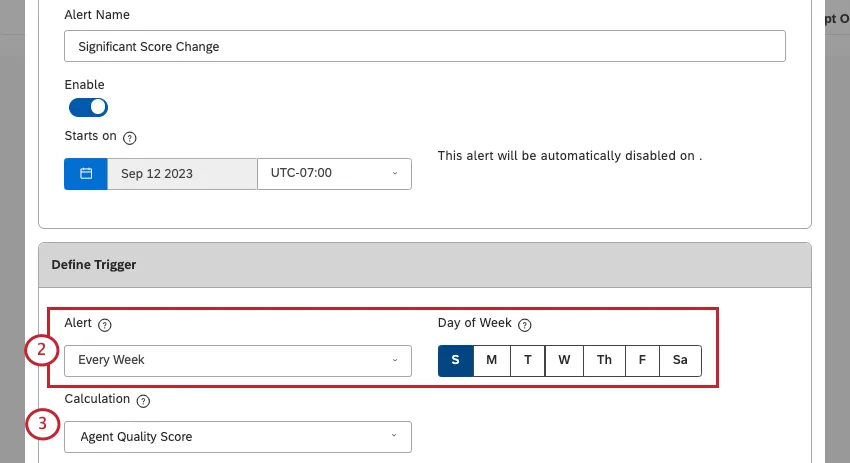Select Monday in Day of Week

coord(491,360)
